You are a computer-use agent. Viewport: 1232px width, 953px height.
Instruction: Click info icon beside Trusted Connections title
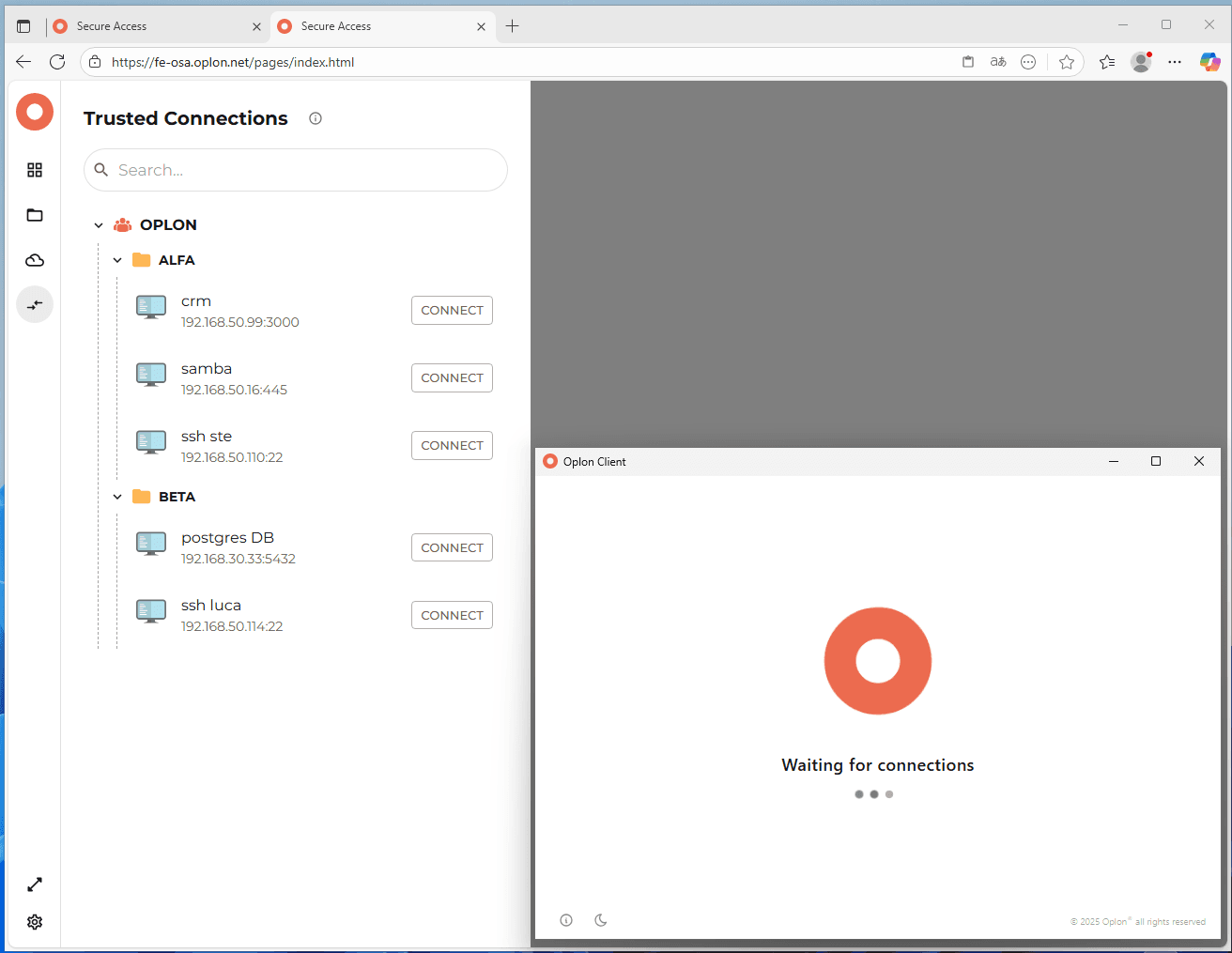(316, 118)
